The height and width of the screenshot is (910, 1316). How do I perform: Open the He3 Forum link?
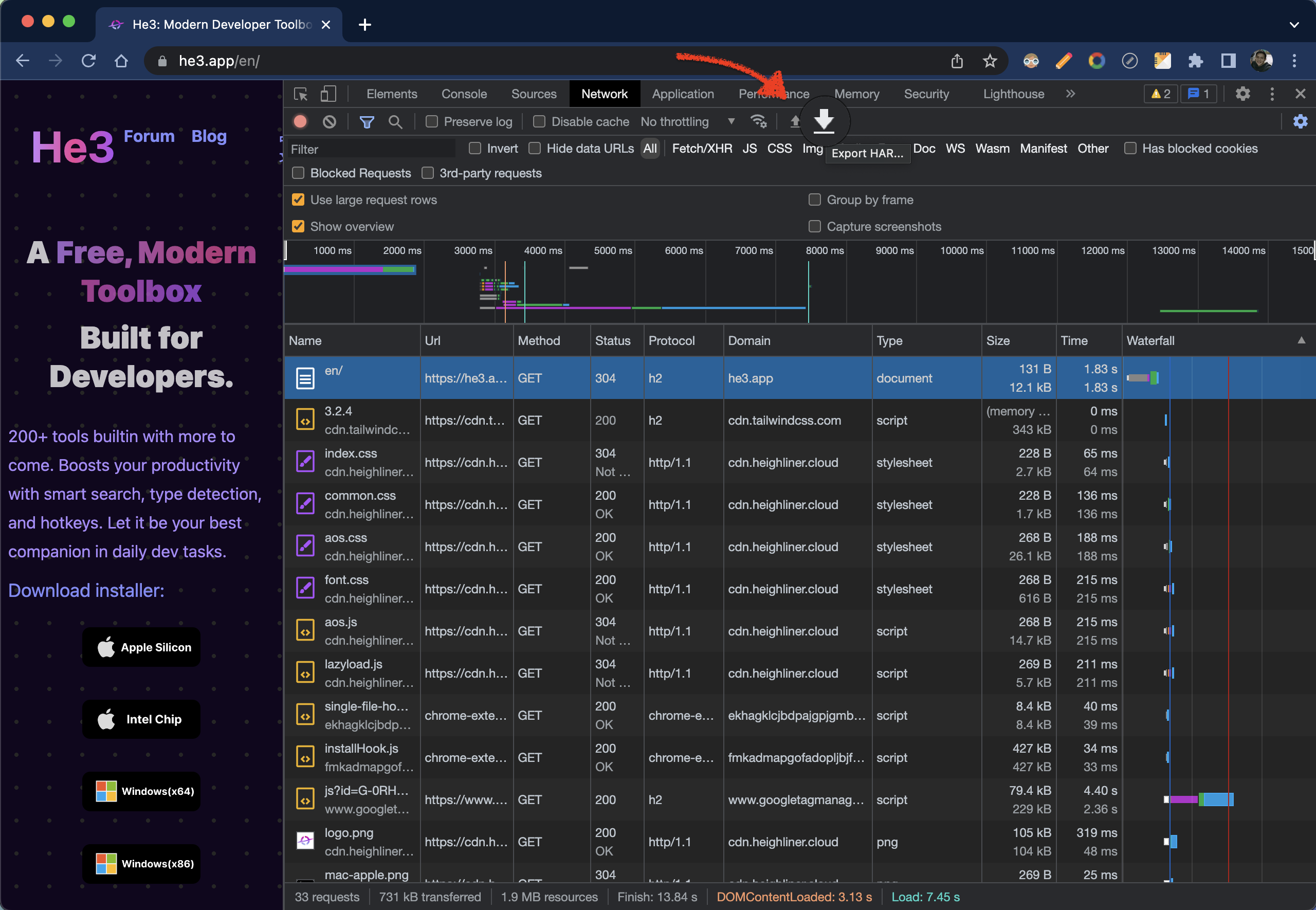click(149, 136)
